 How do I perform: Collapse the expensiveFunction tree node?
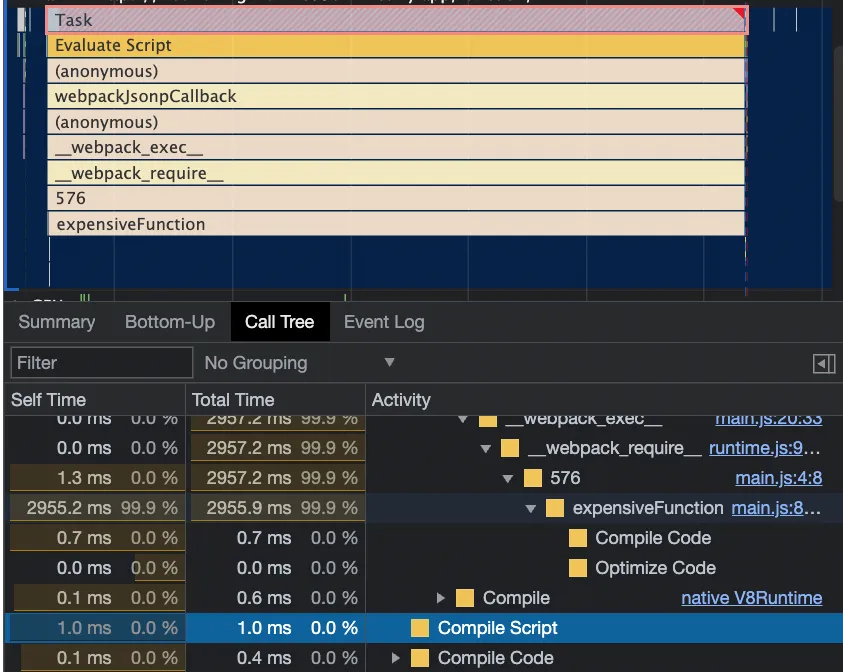531,509
